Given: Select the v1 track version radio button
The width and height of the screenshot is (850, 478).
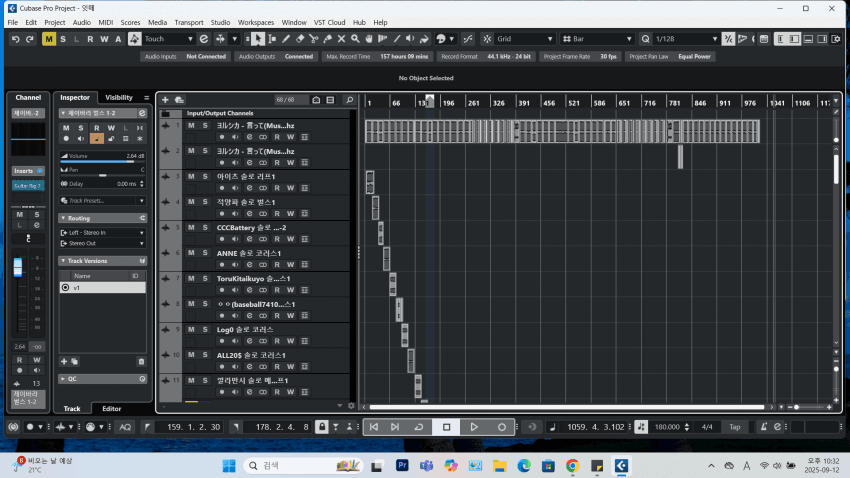Looking at the screenshot, I should click(x=66, y=287).
